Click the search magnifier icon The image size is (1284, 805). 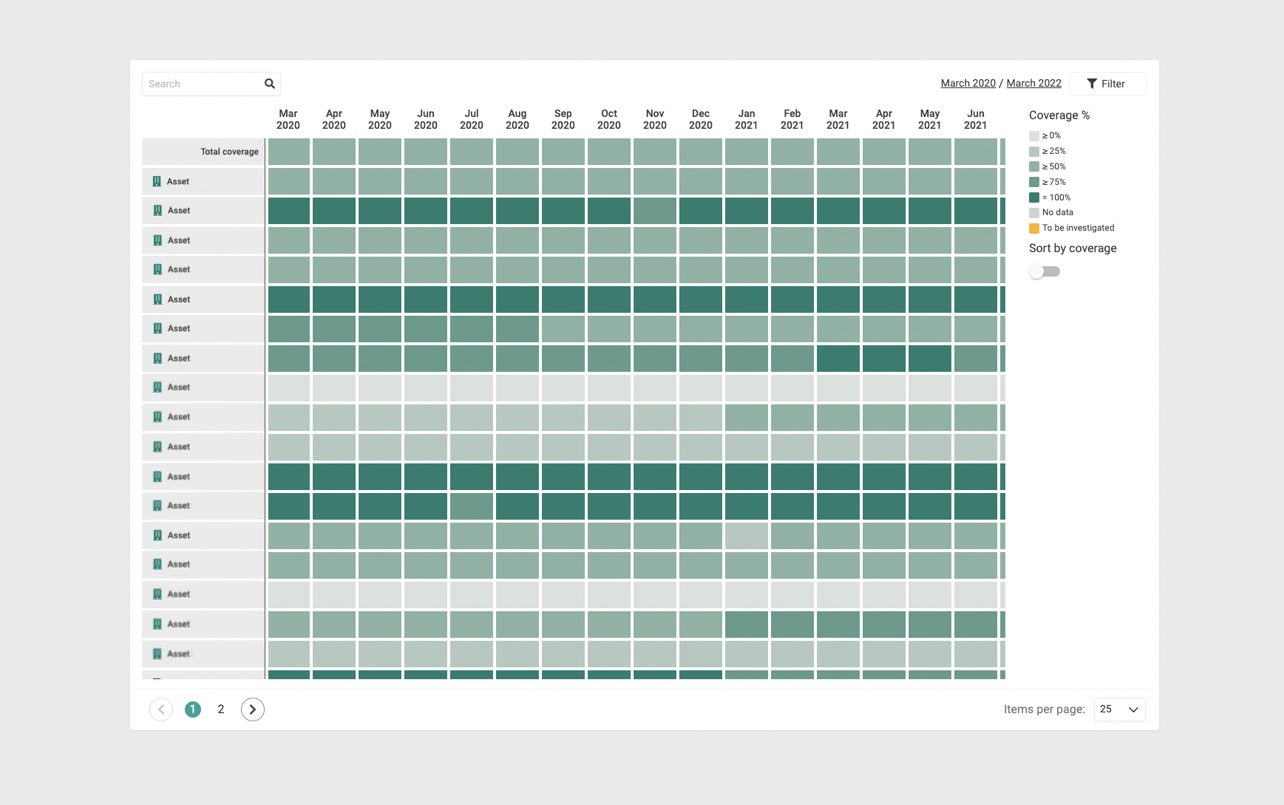(269, 84)
